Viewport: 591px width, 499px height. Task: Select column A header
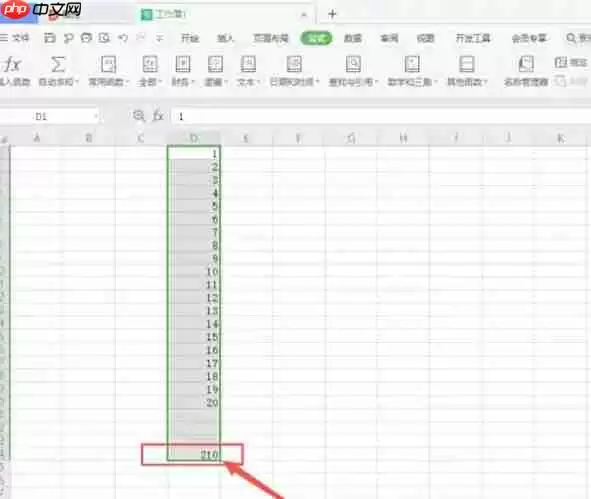pyautogui.click(x=37, y=138)
